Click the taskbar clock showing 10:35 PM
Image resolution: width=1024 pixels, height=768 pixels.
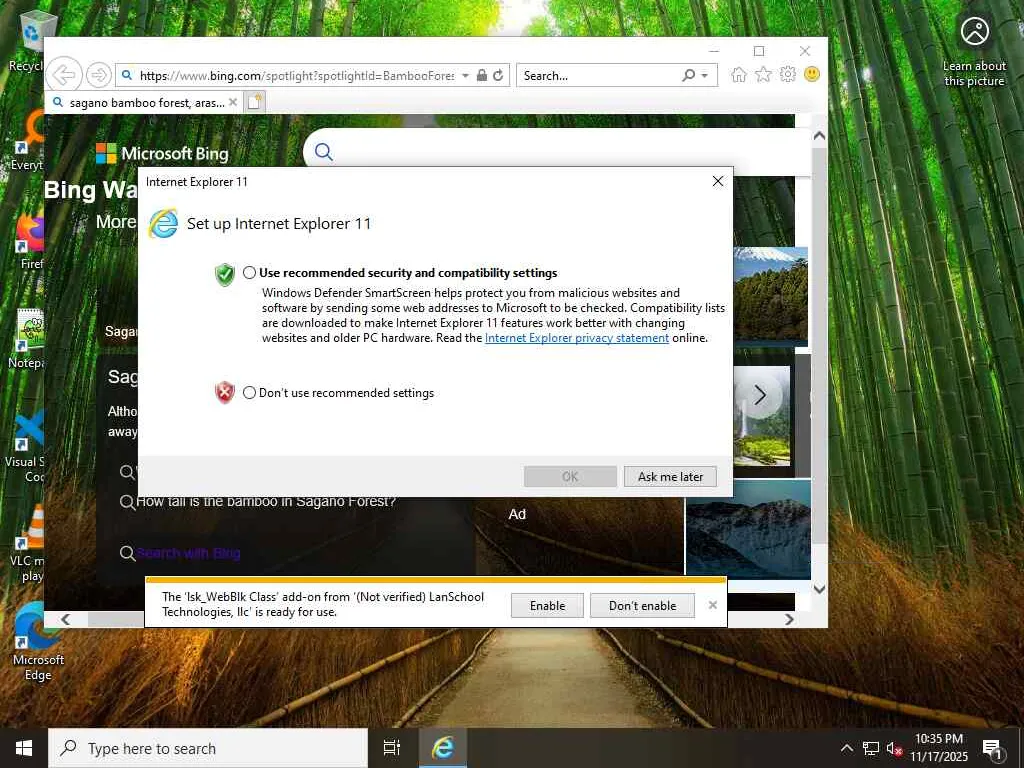coord(938,748)
